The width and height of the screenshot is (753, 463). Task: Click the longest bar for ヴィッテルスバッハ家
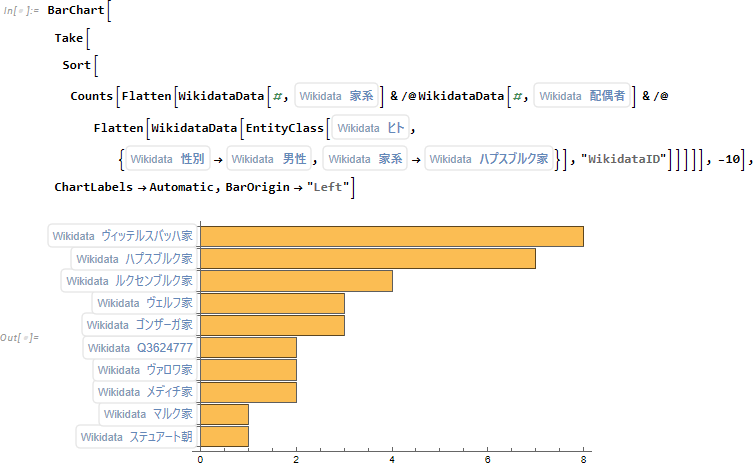(392, 236)
